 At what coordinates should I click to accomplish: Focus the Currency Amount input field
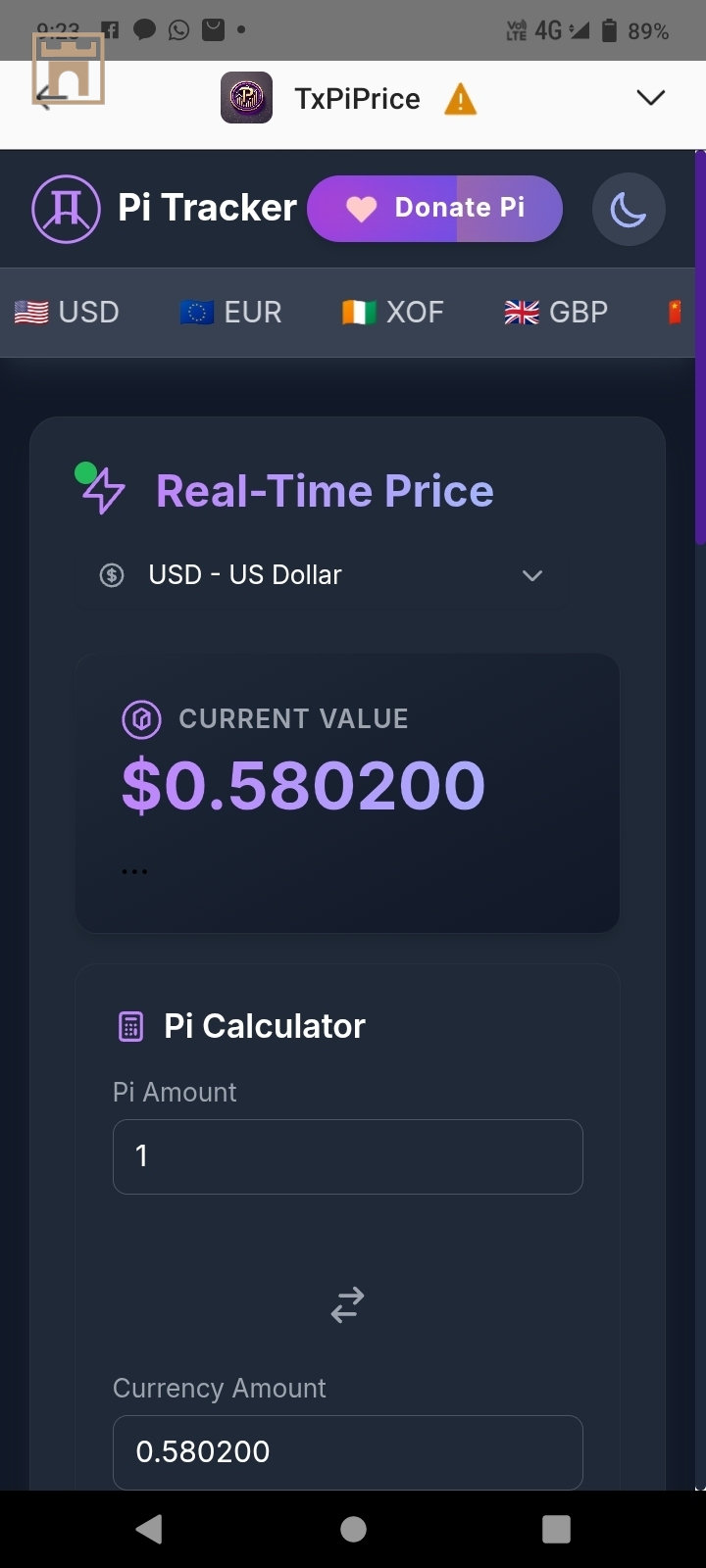tap(348, 1451)
